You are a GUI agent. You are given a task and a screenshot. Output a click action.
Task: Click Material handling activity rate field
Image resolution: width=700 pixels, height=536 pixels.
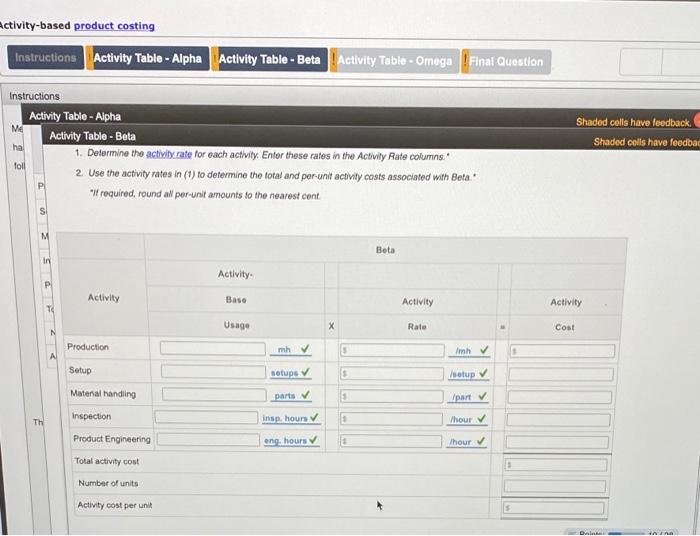coord(392,396)
